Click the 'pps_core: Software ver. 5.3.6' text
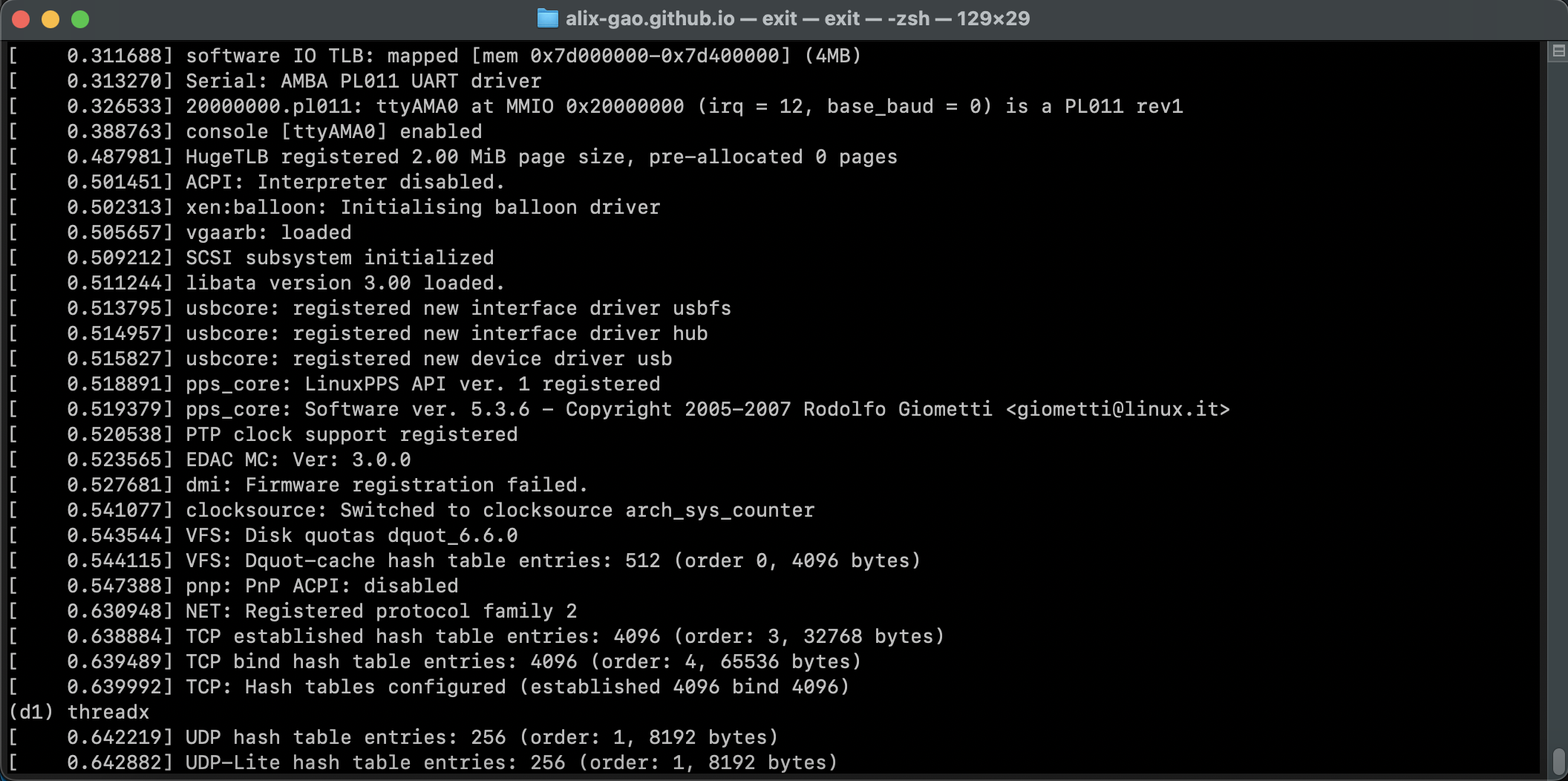 (x=358, y=409)
